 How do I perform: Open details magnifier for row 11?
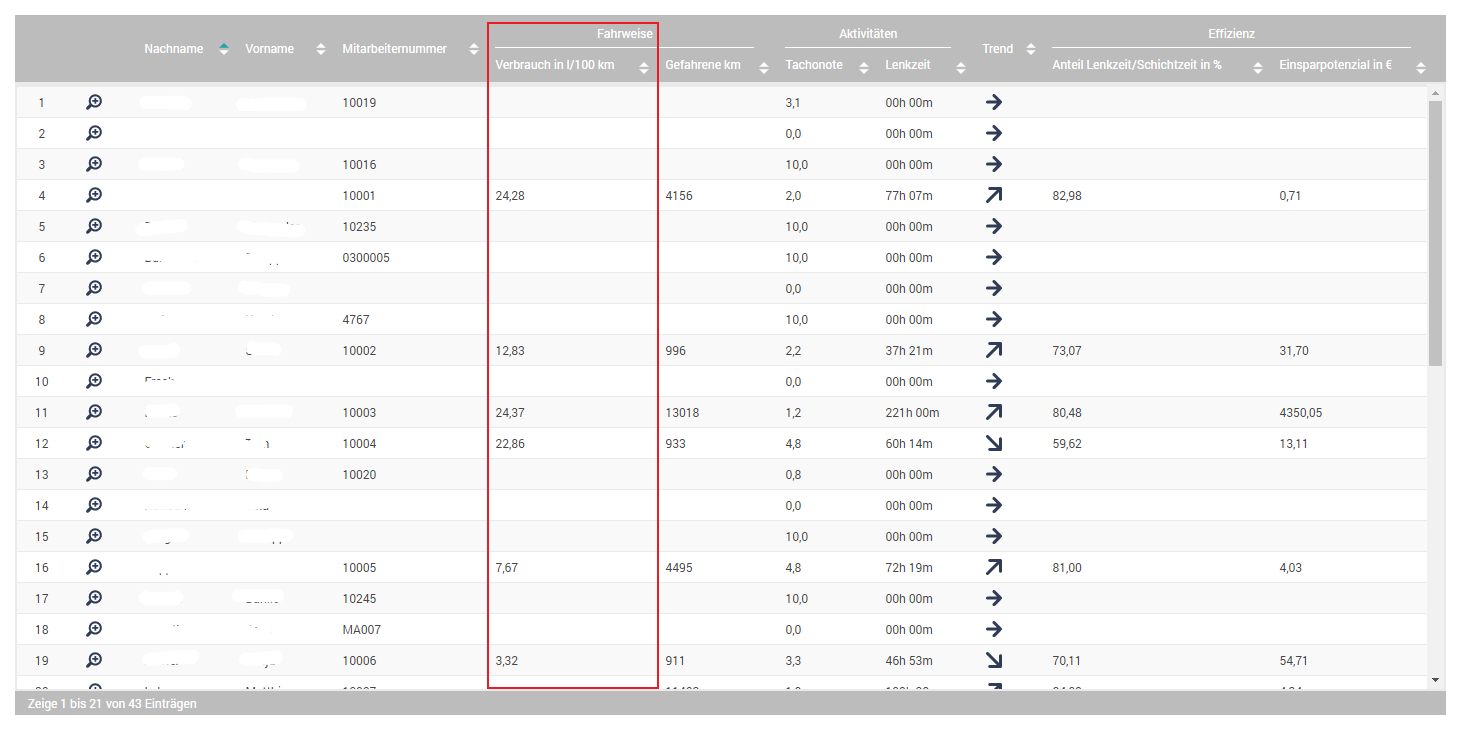coord(94,413)
